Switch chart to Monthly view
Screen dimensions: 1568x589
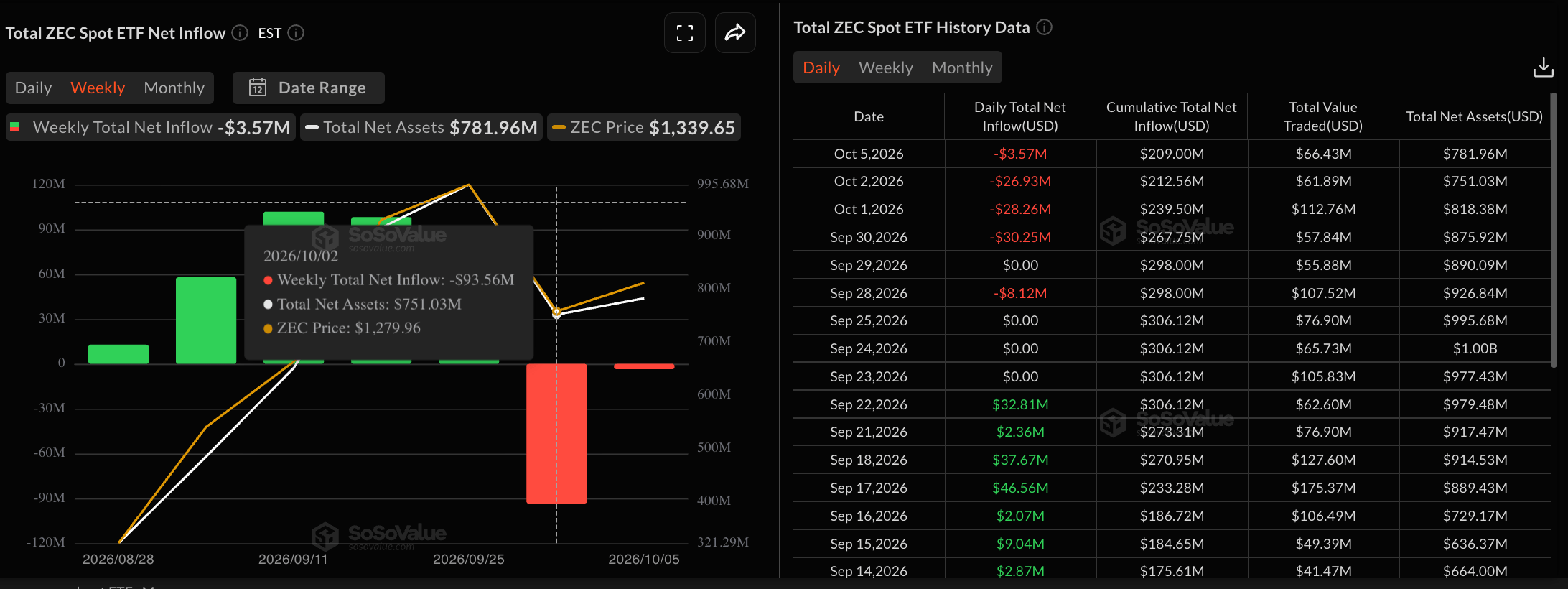tap(174, 88)
